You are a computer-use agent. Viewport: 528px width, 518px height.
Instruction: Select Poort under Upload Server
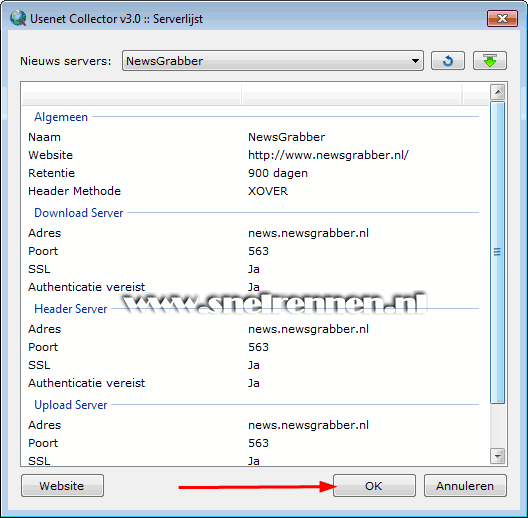43,443
